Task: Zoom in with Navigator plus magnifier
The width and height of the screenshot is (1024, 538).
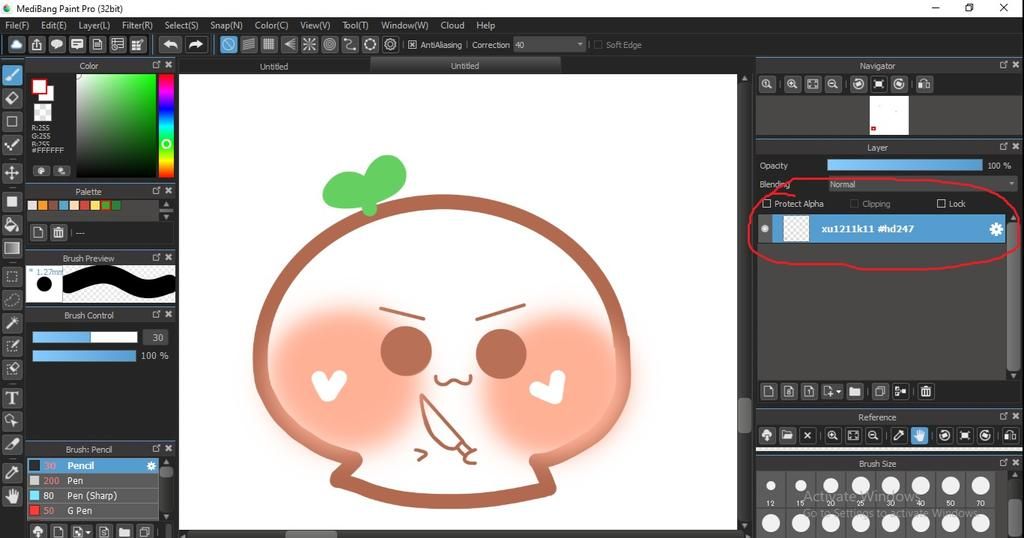Action: (x=792, y=84)
